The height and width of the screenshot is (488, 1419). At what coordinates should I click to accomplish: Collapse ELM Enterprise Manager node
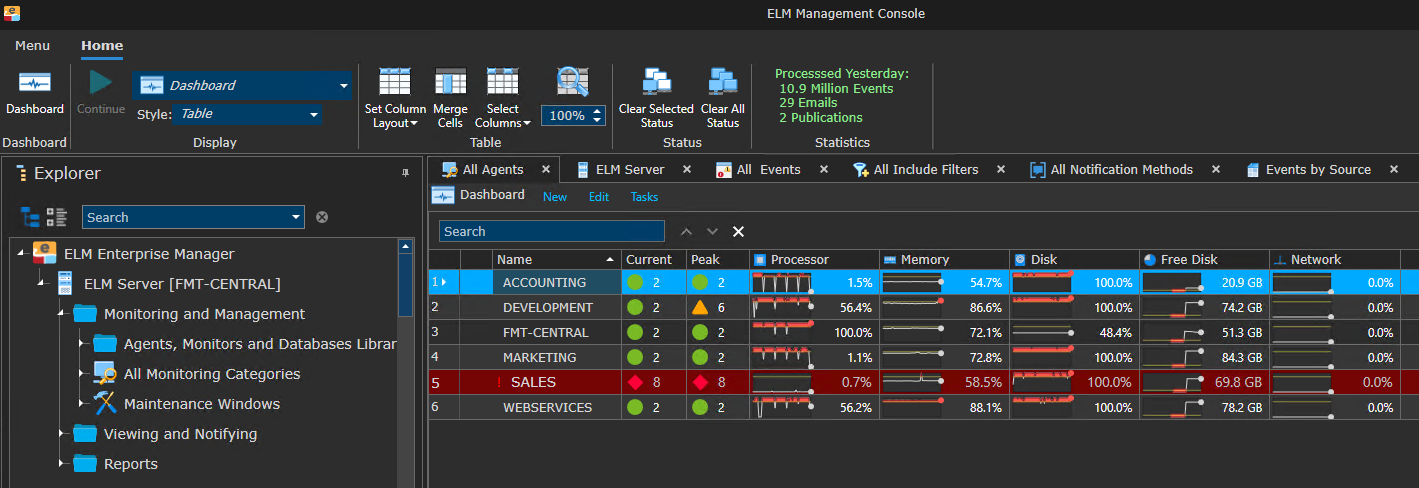21,254
